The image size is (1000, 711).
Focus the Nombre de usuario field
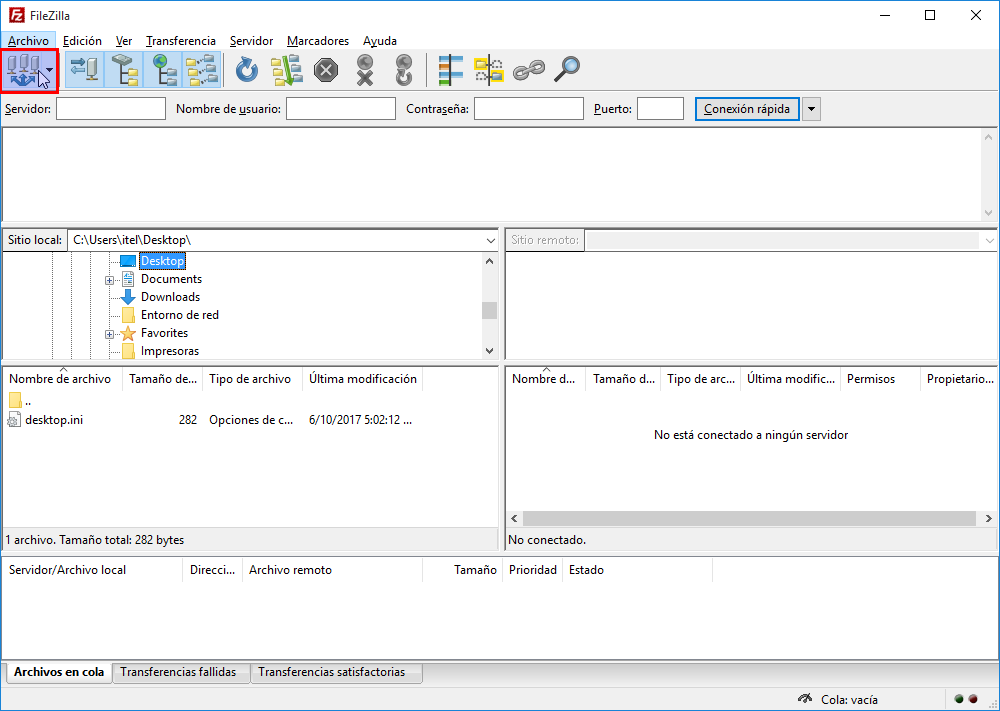[x=341, y=109]
